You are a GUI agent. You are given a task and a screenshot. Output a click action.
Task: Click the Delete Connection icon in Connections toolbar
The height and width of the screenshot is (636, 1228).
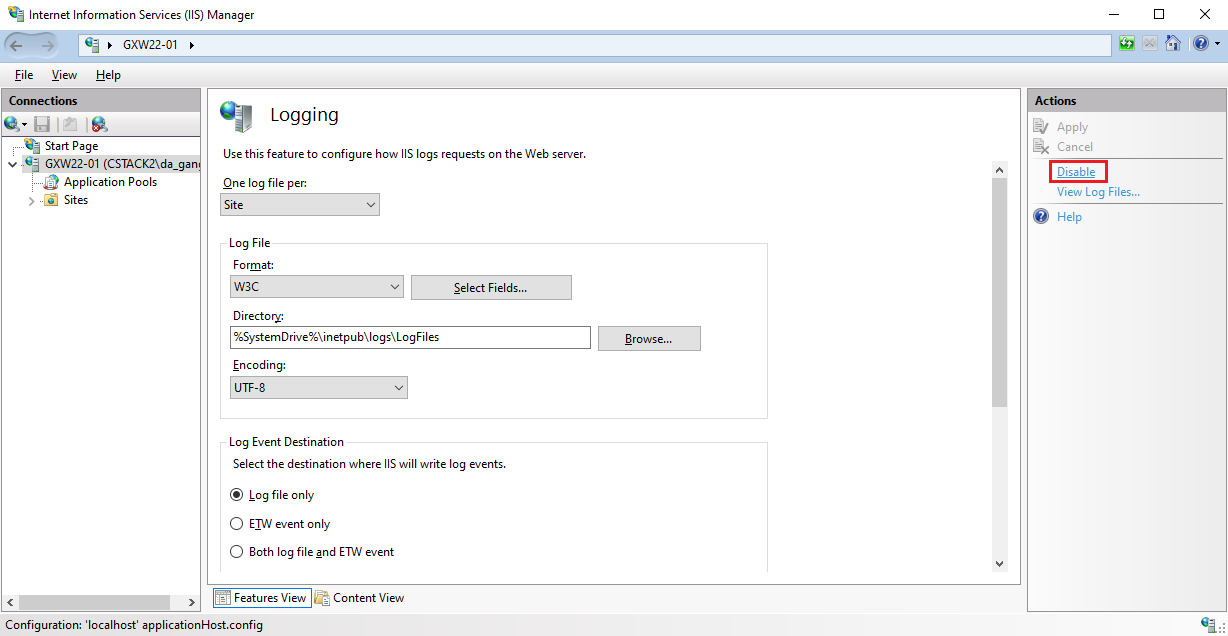click(x=99, y=124)
